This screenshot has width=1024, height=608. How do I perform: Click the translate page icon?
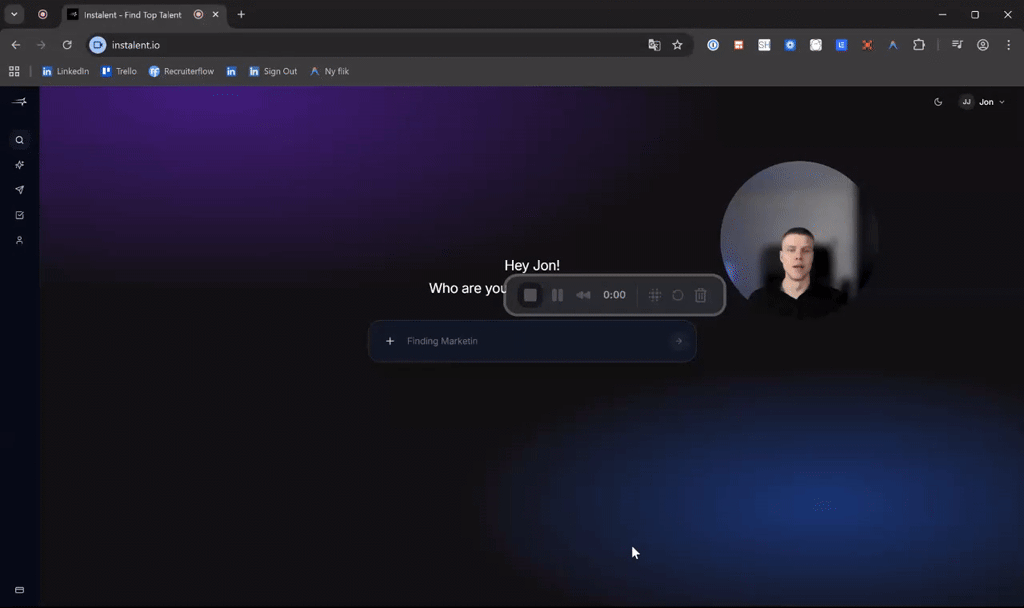654,45
